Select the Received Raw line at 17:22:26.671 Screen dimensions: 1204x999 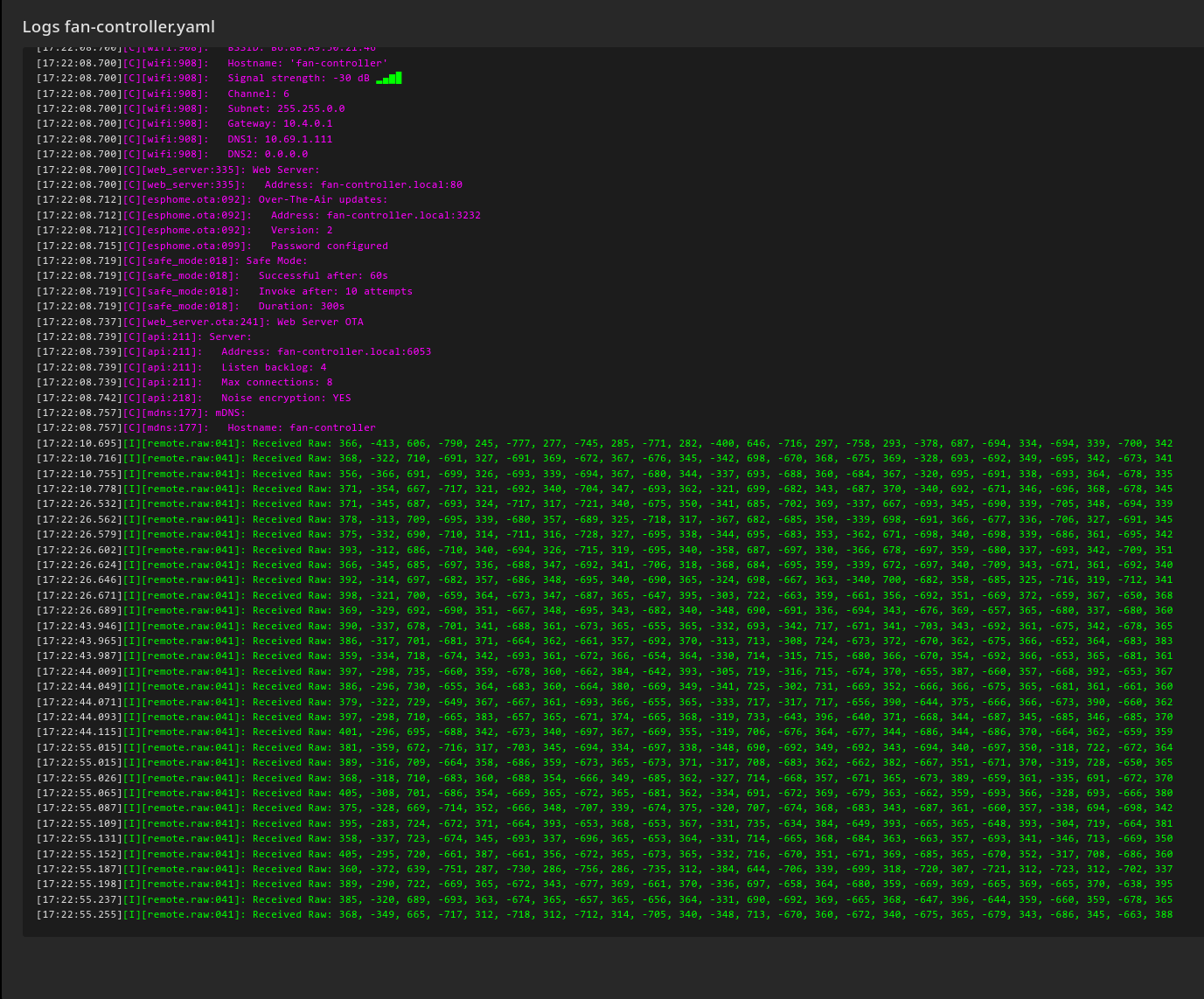(x=605, y=595)
